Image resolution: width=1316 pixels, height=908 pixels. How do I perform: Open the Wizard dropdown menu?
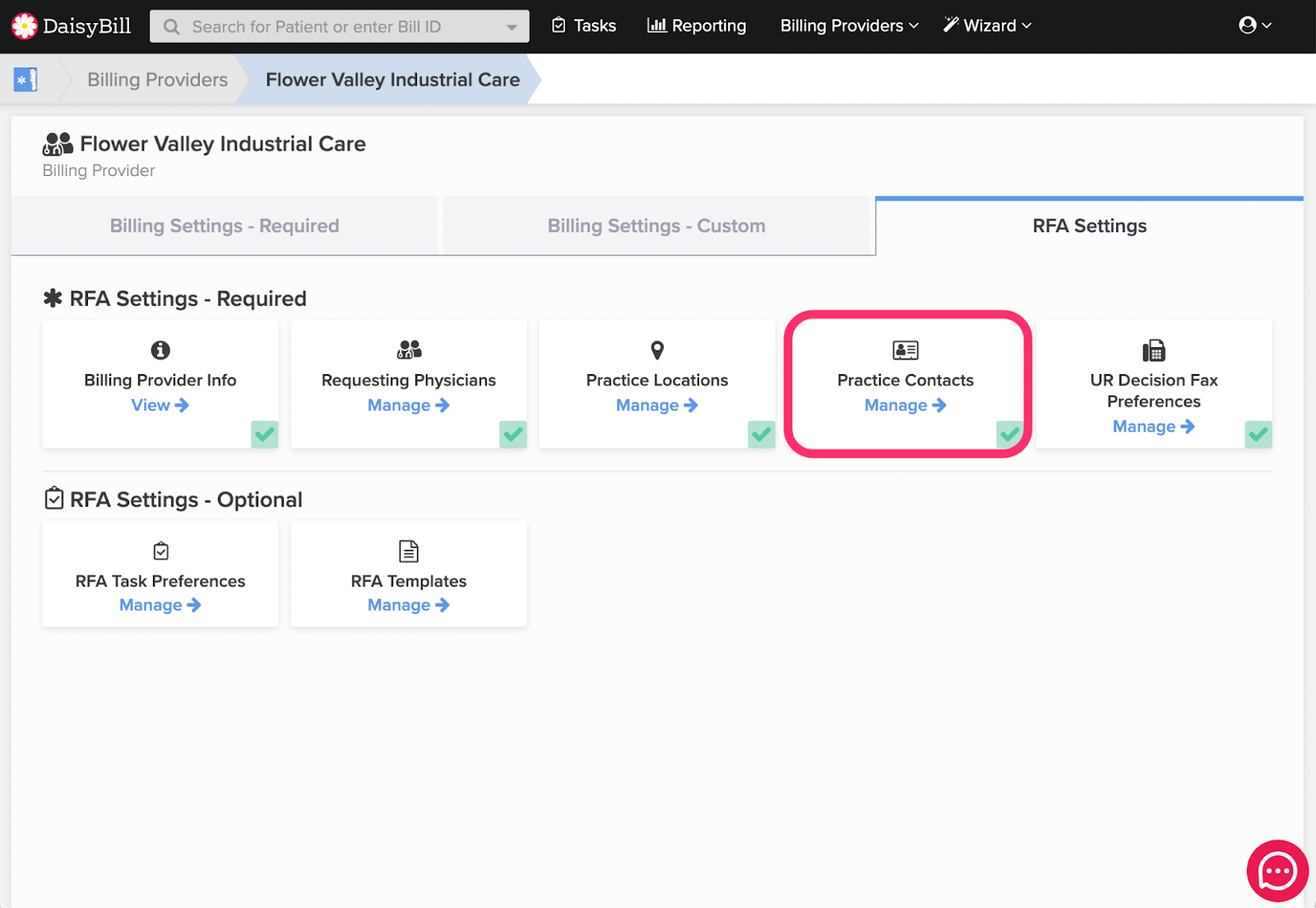pos(988,26)
